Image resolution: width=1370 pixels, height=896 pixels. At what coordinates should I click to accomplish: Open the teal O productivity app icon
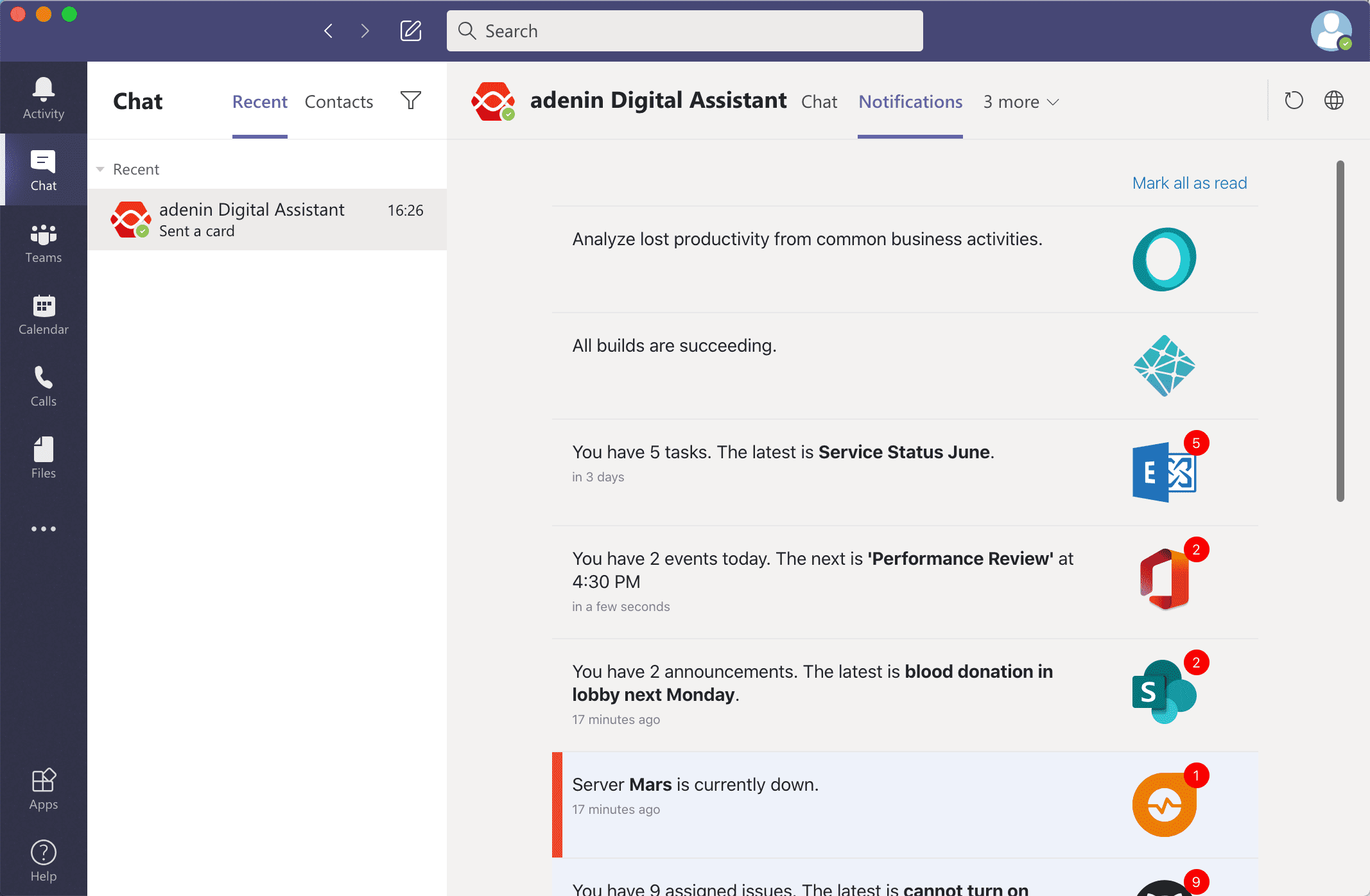[x=1164, y=259]
